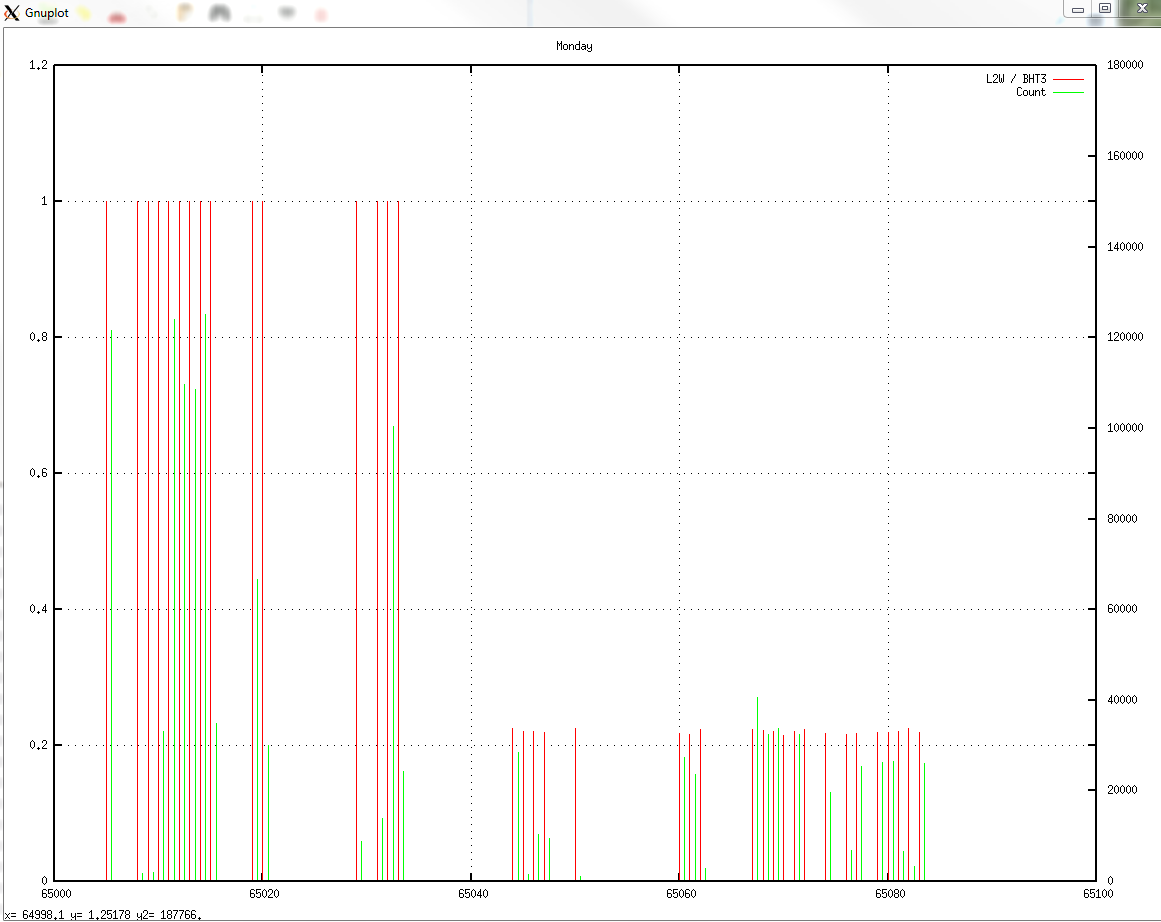The image size is (1161, 922).
Task: Click the mouse coordinates readout in the status bar
Action: (103, 915)
